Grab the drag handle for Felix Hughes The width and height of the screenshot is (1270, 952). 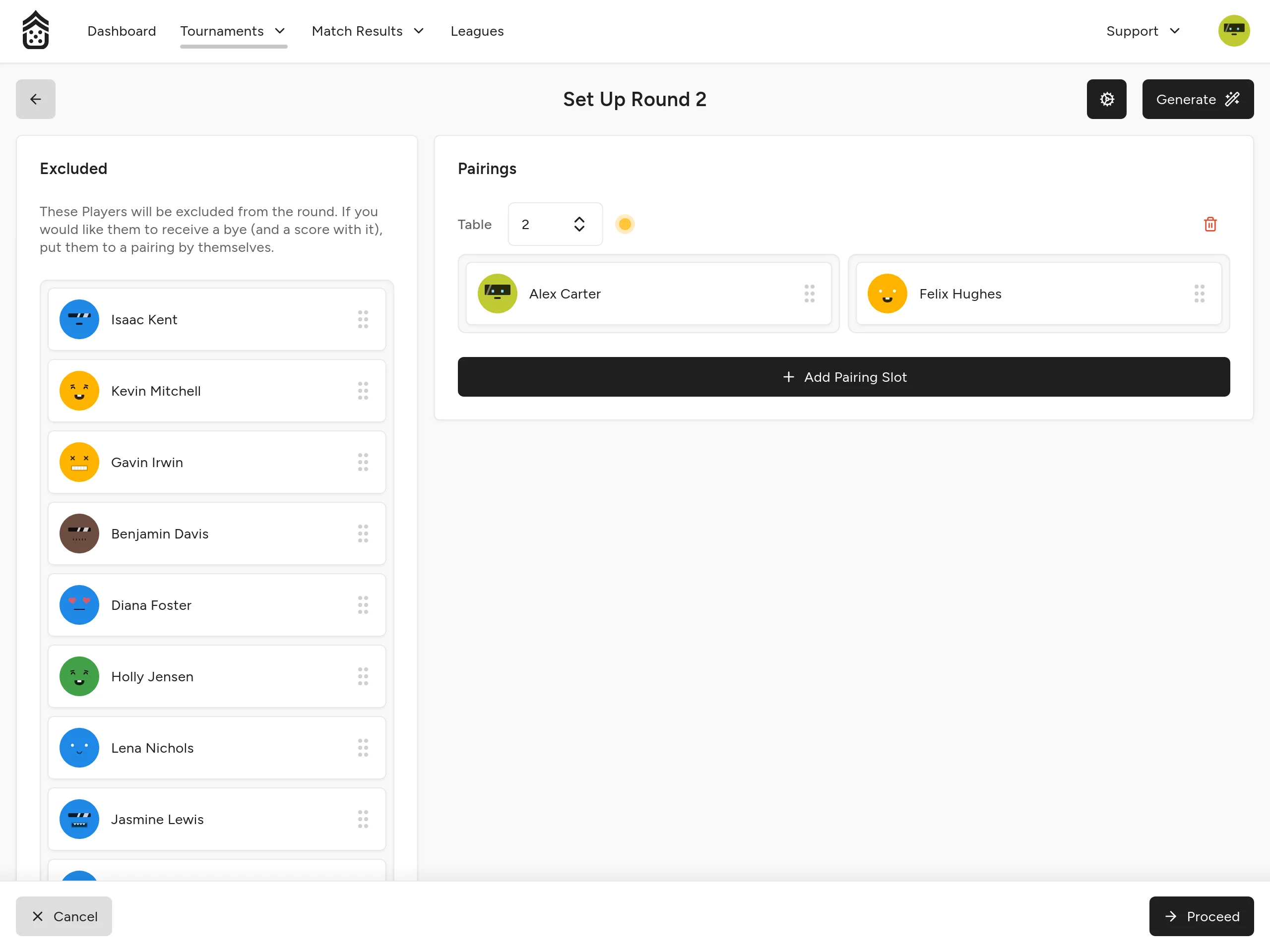(x=1200, y=294)
